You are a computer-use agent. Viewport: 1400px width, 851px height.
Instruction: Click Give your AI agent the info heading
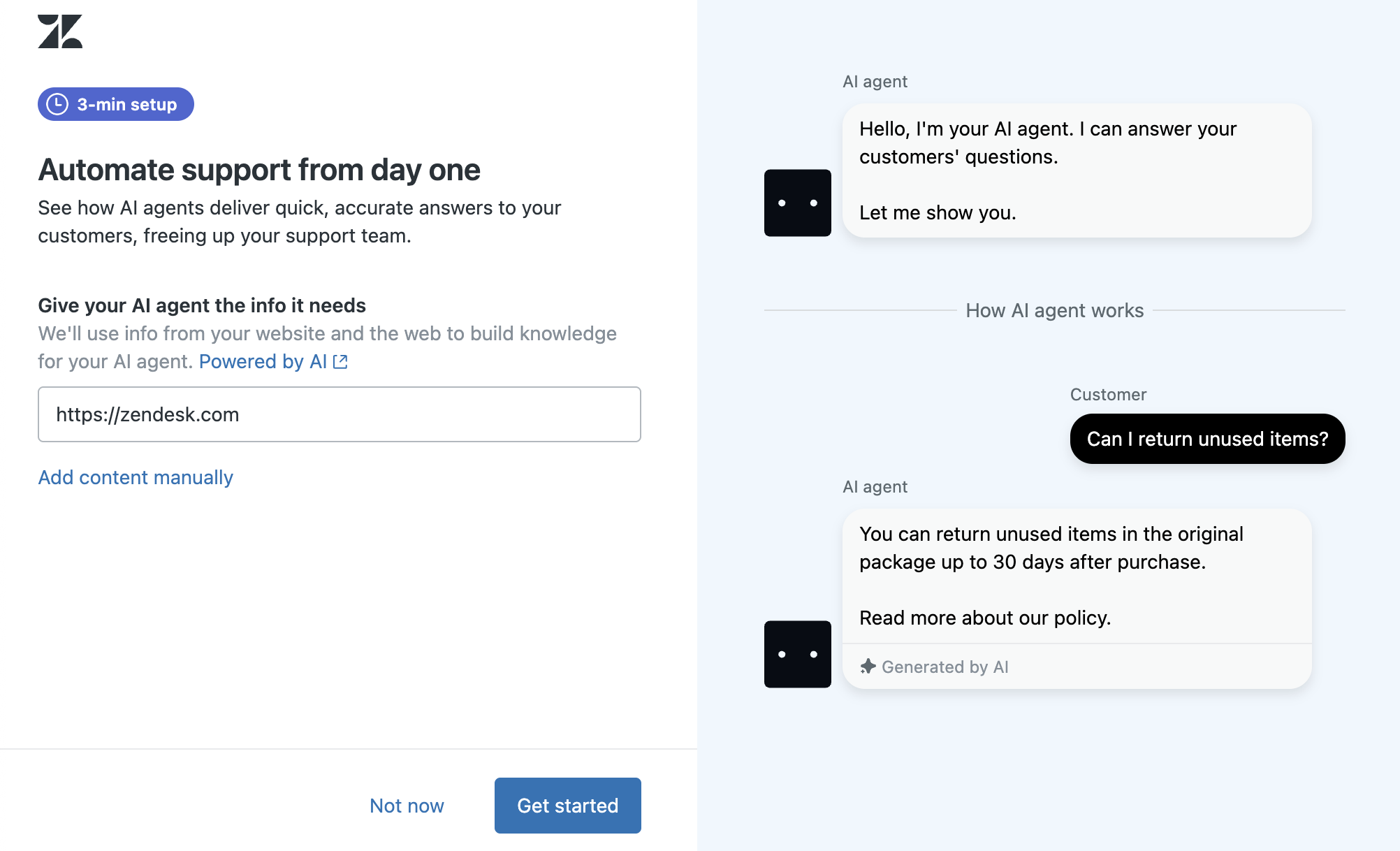click(x=202, y=305)
